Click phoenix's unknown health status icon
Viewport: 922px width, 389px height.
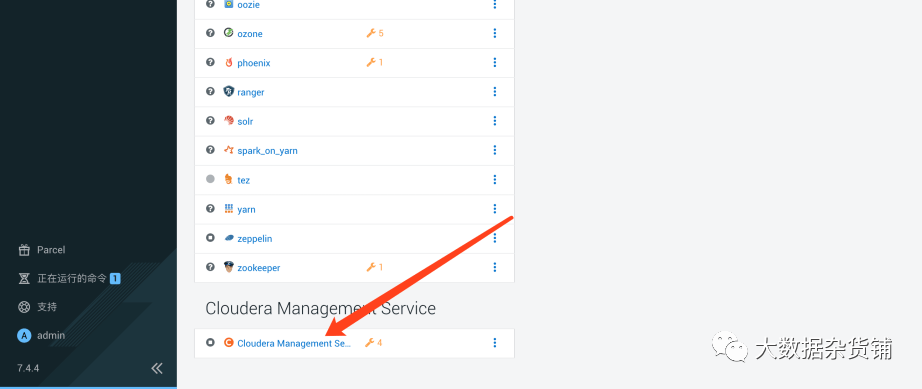point(211,62)
